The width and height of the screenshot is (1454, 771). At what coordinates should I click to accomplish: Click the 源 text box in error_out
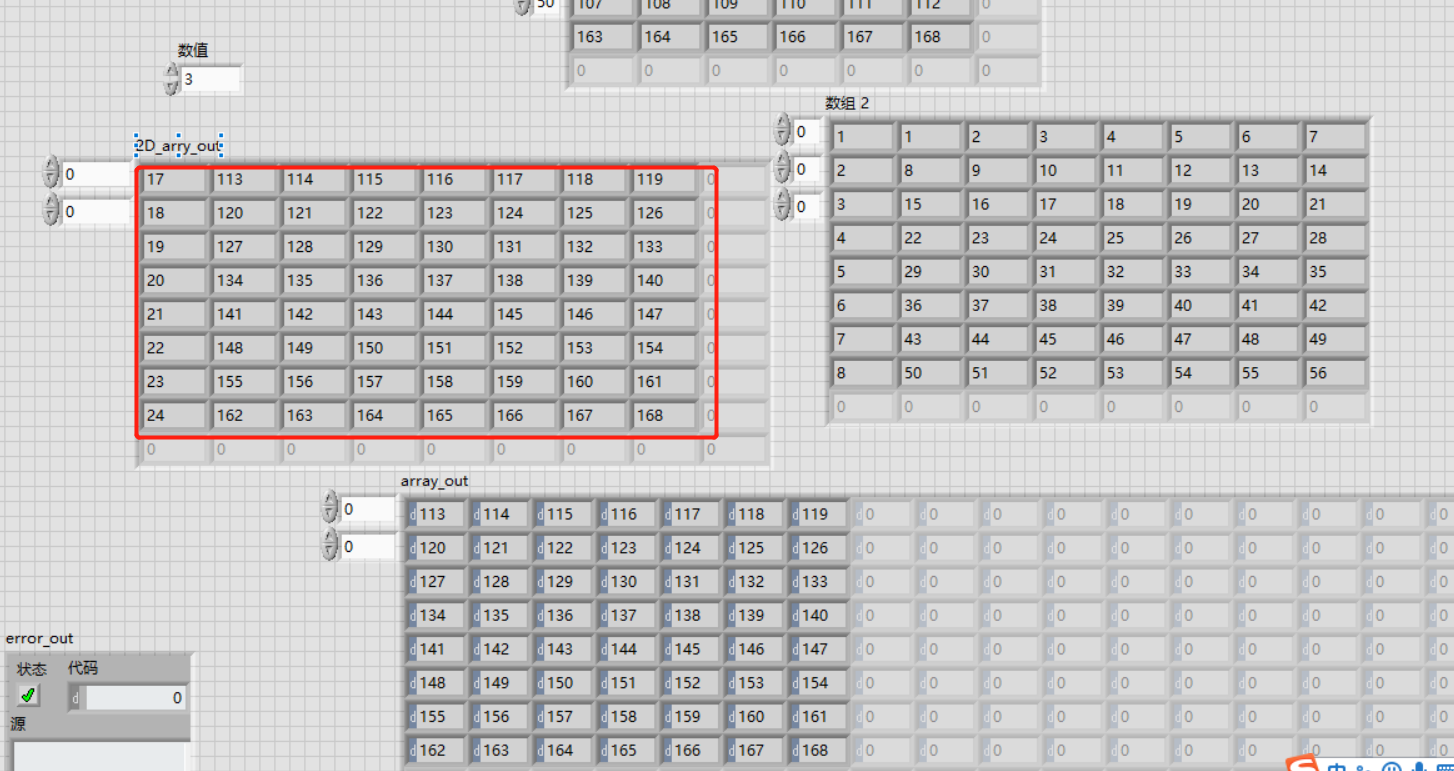coord(99,756)
